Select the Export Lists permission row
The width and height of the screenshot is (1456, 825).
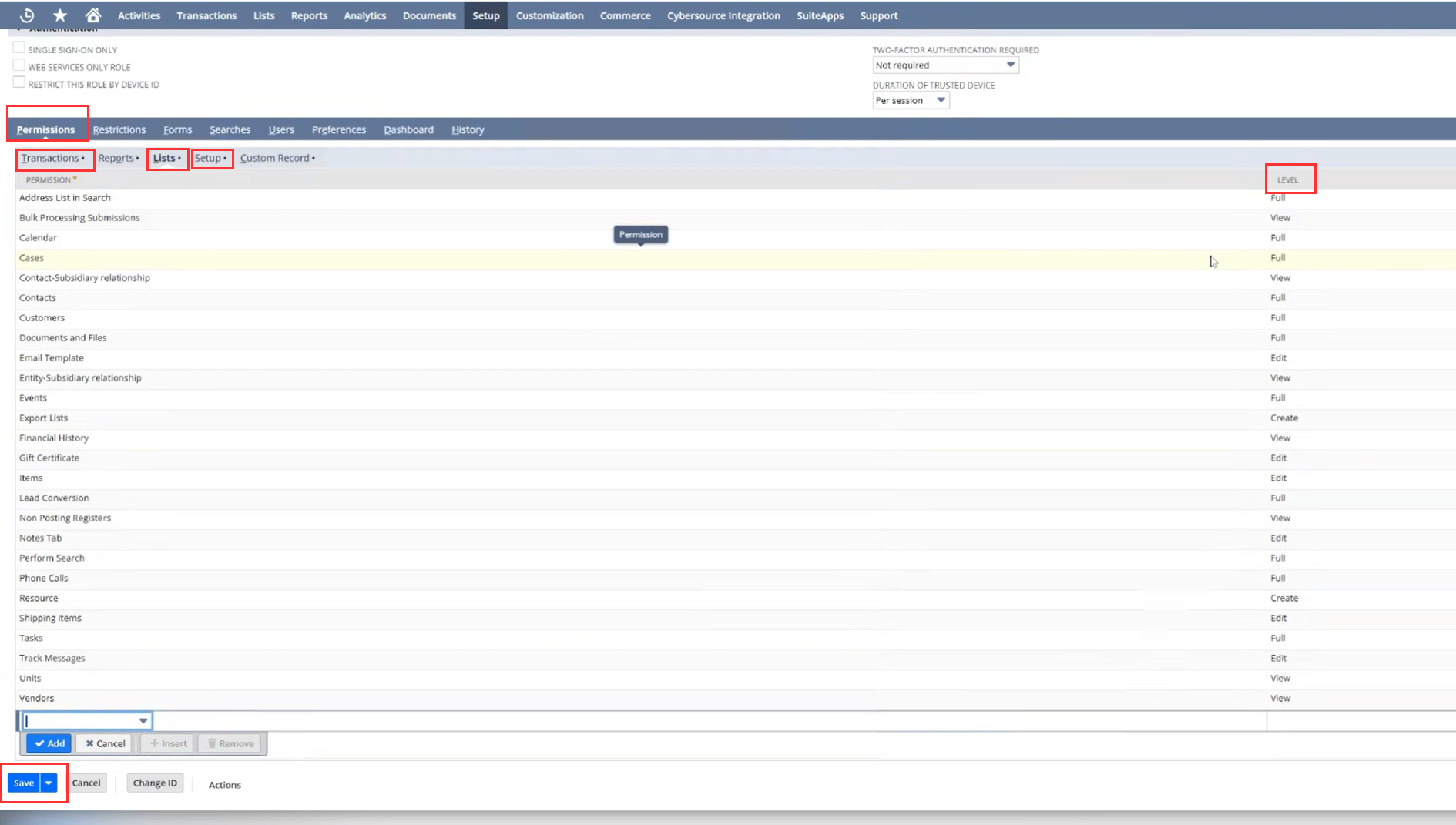736,418
